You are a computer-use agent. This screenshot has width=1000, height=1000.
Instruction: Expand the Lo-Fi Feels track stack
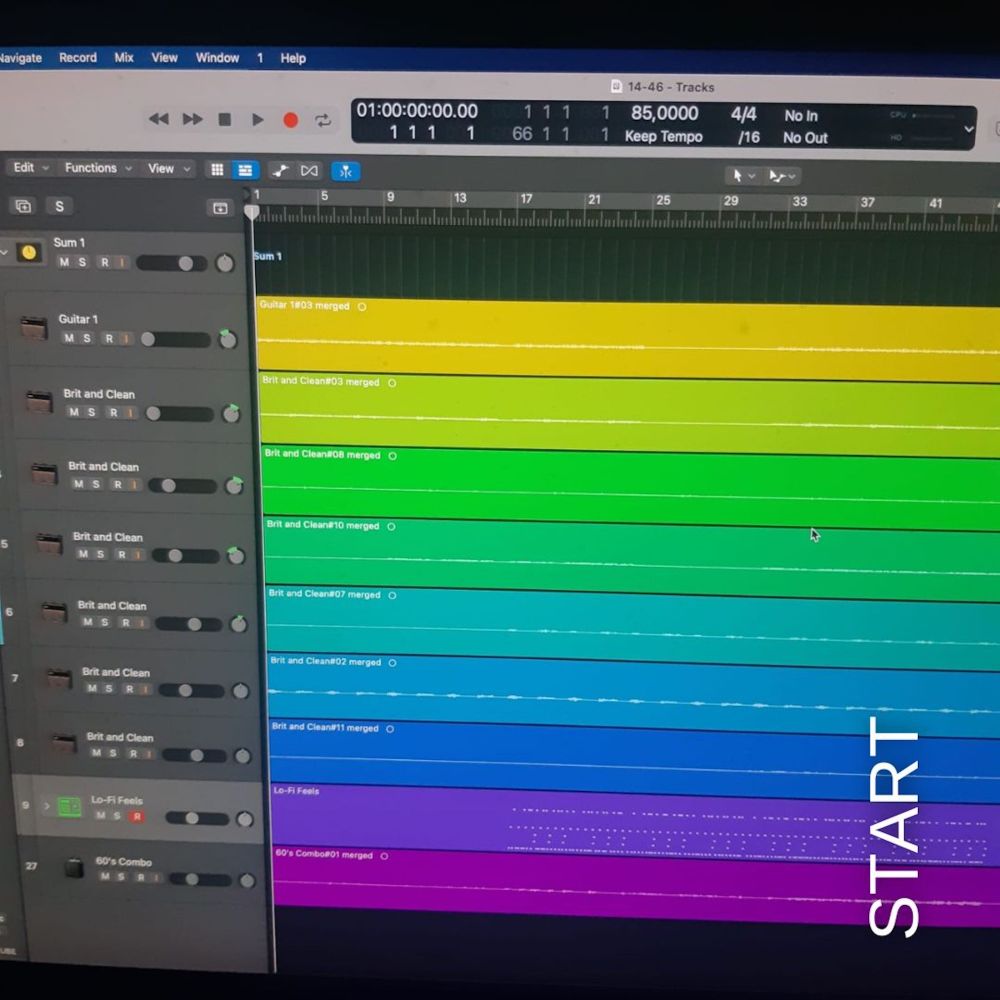coord(47,806)
